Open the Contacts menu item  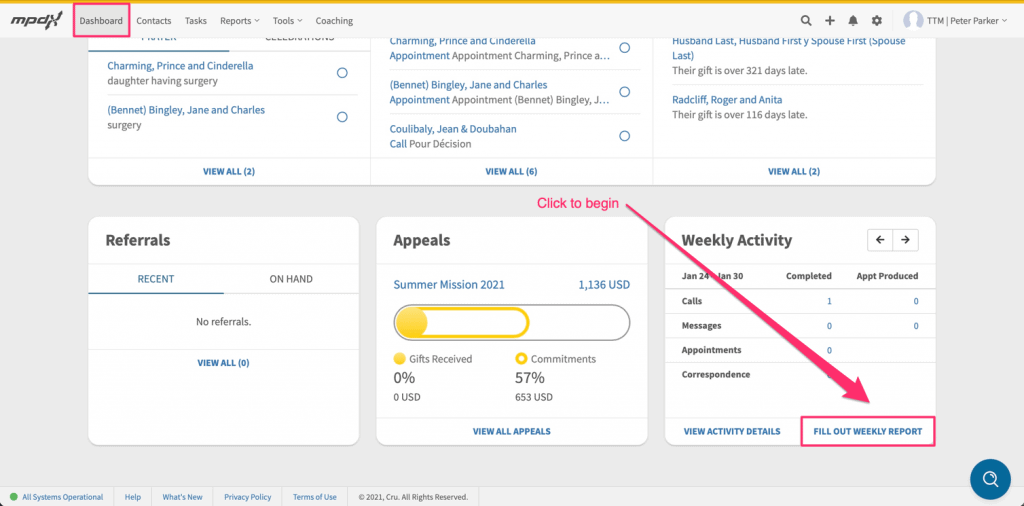[x=153, y=21]
